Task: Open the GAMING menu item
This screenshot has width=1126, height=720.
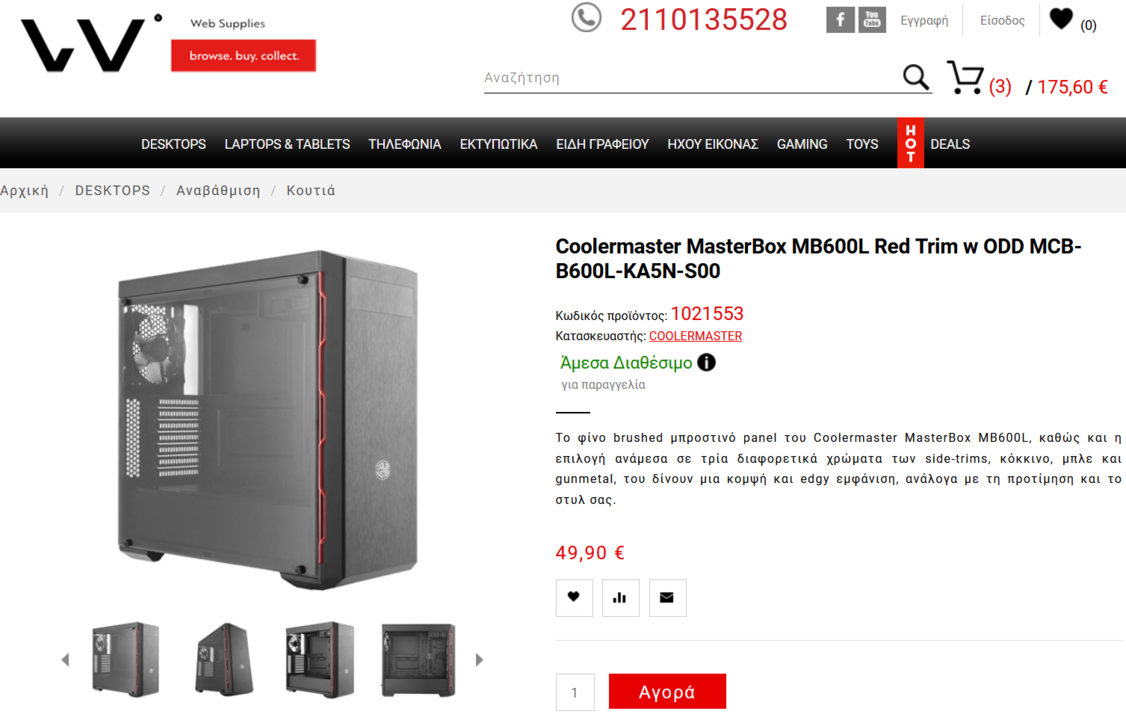Action: [801, 144]
